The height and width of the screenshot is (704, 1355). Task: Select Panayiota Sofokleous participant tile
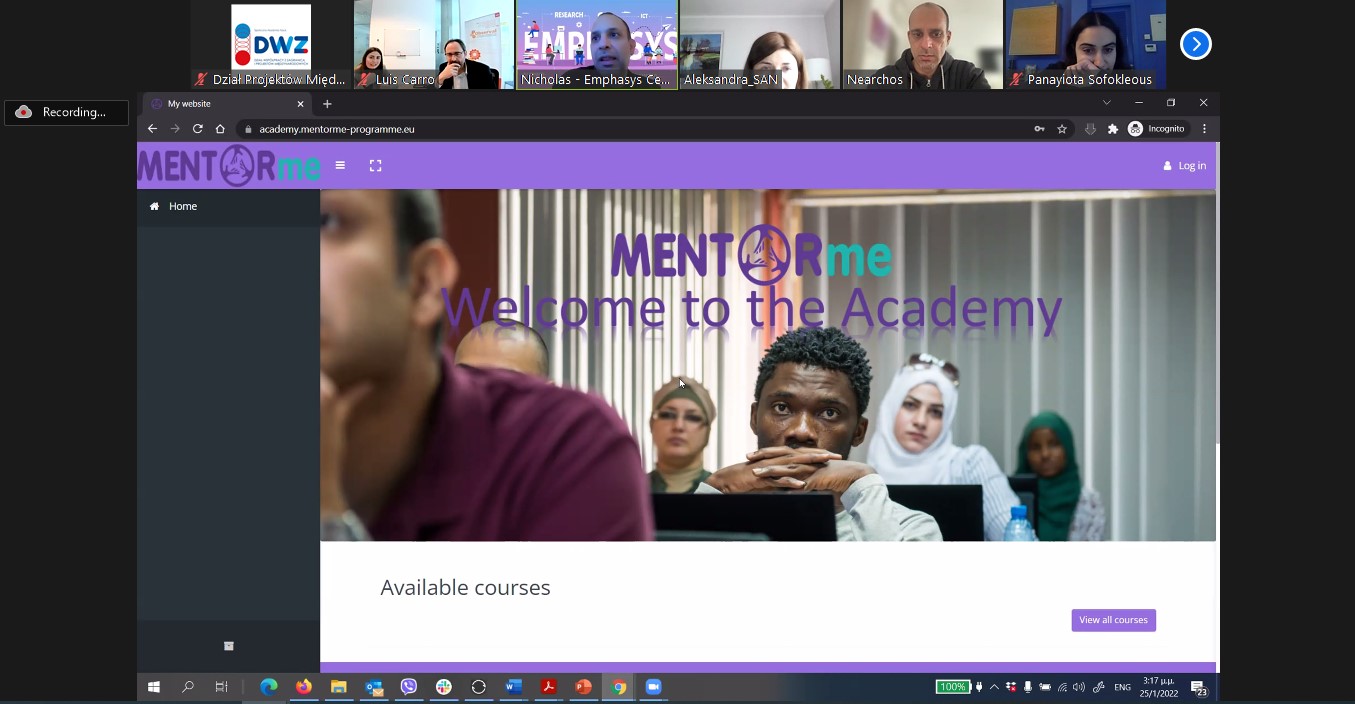coord(1086,45)
